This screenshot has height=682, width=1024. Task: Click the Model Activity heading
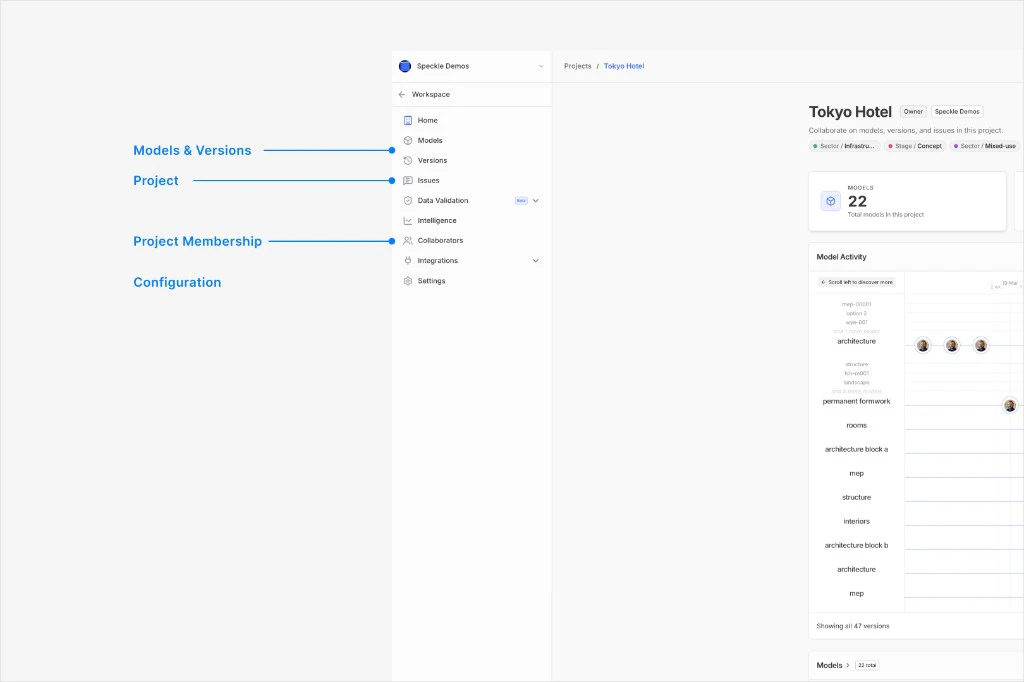(x=841, y=257)
